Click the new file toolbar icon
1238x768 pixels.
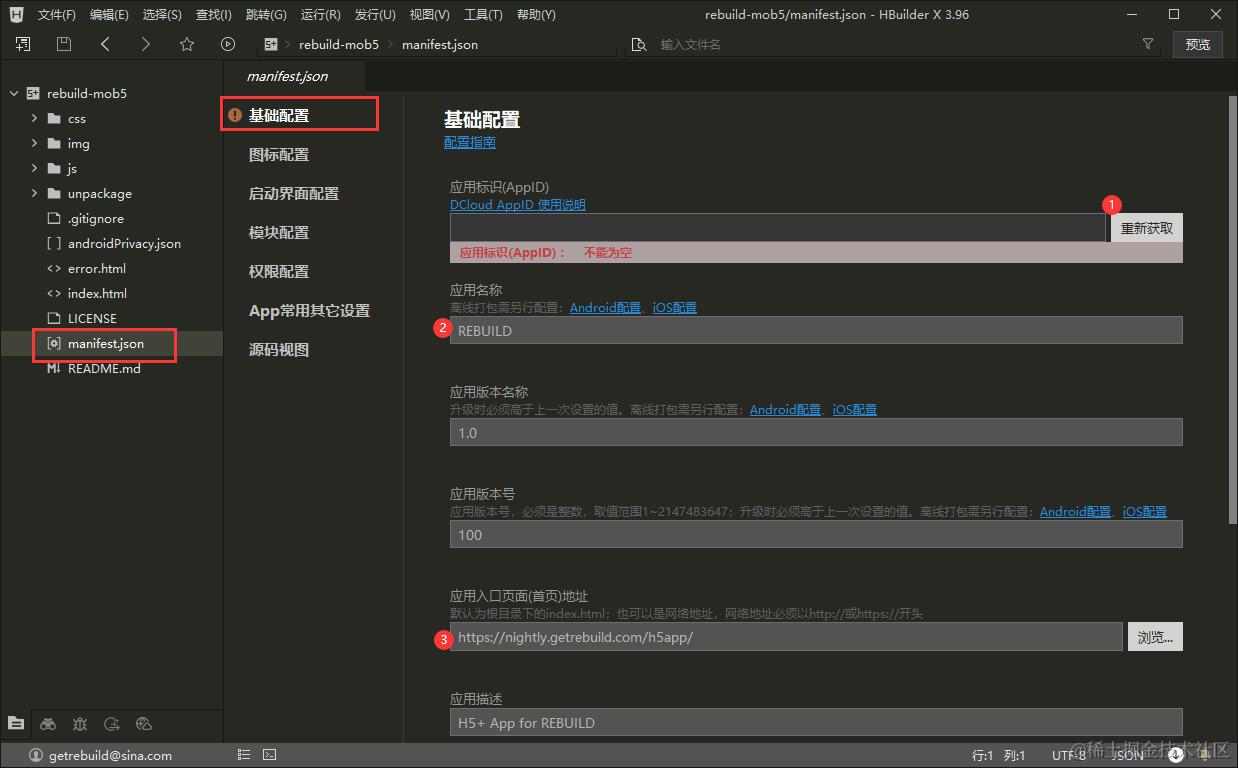tap(22, 44)
